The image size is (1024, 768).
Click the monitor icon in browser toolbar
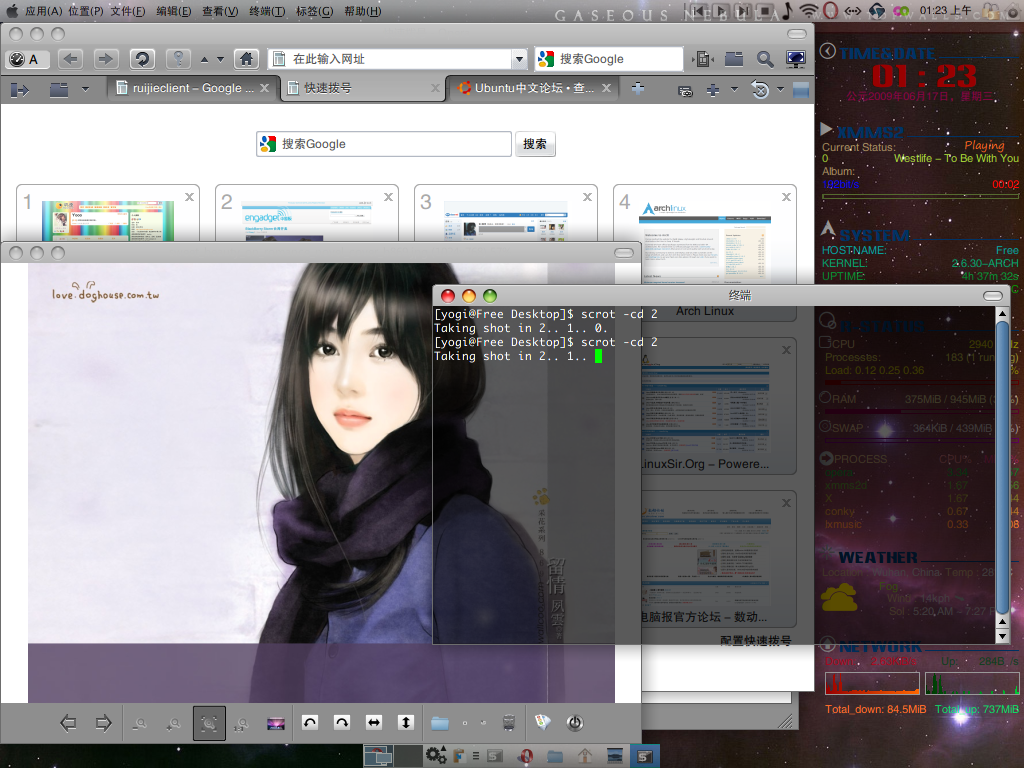(x=796, y=59)
